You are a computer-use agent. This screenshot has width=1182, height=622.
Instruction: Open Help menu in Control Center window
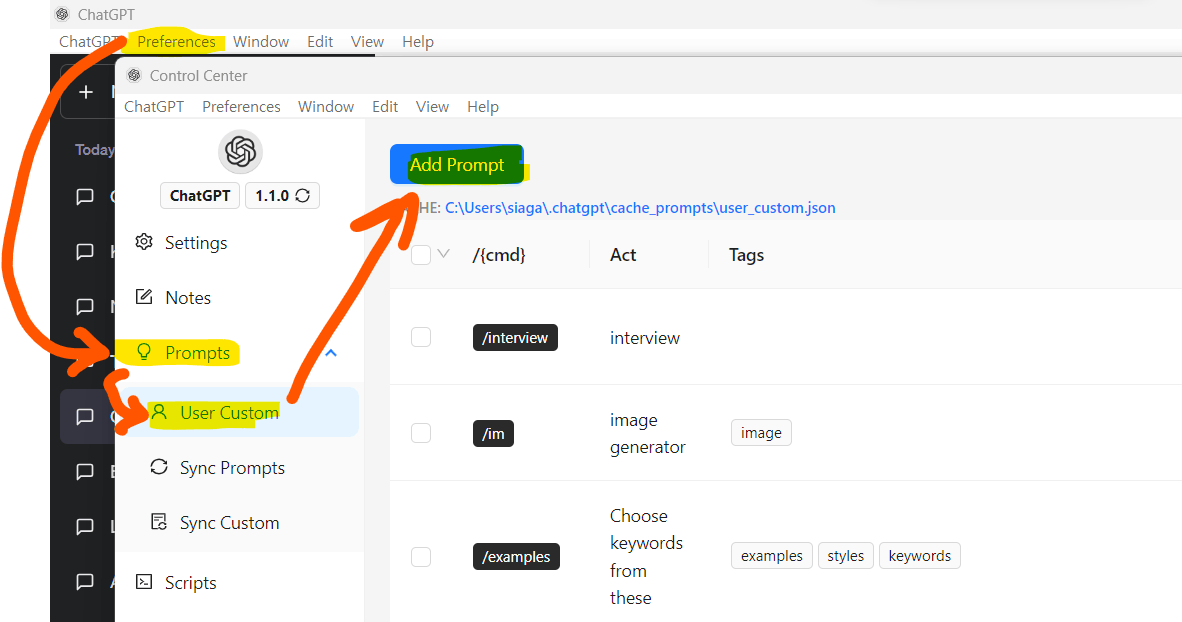click(x=483, y=106)
